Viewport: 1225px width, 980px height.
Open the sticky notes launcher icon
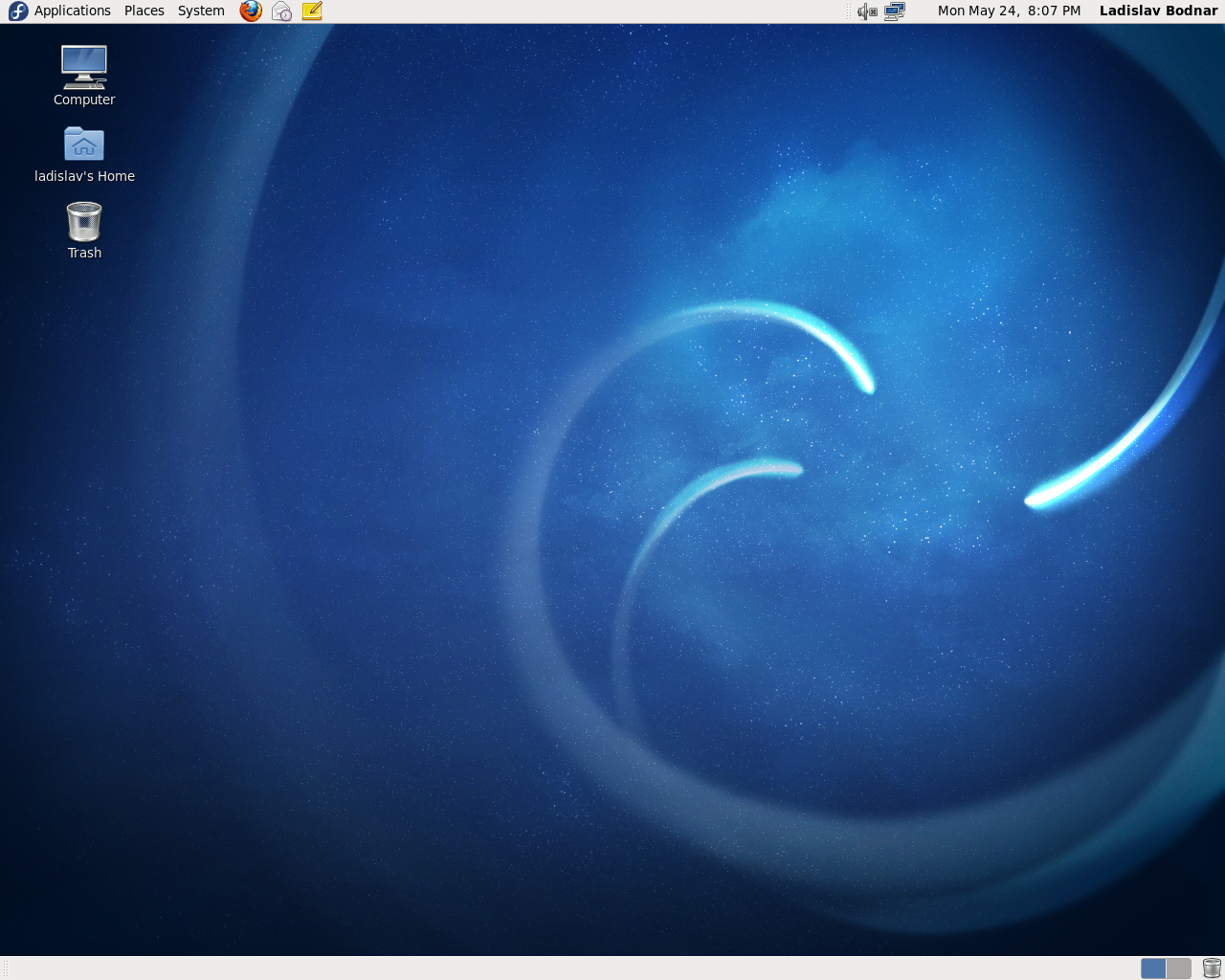coord(312,11)
